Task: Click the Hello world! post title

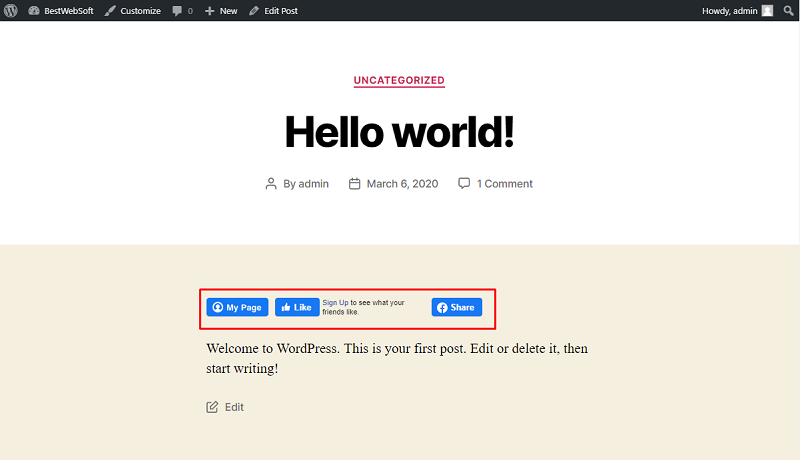Action: pyautogui.click(x=399, y=132)
